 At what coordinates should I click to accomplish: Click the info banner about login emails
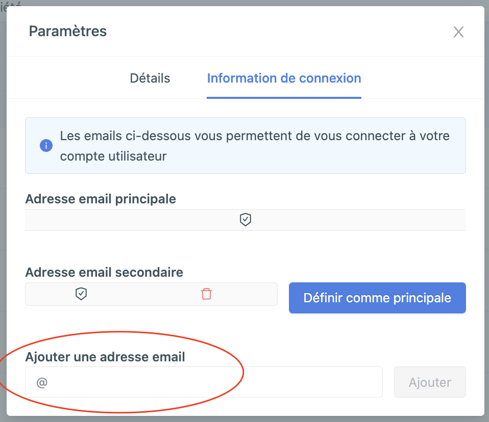(x=245, y=145)
